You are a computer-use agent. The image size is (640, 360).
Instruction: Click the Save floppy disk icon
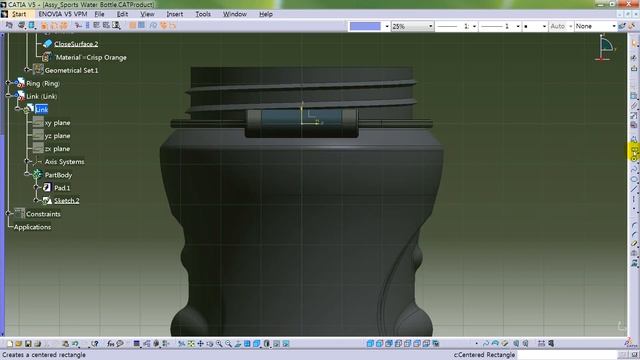point(28,344)
